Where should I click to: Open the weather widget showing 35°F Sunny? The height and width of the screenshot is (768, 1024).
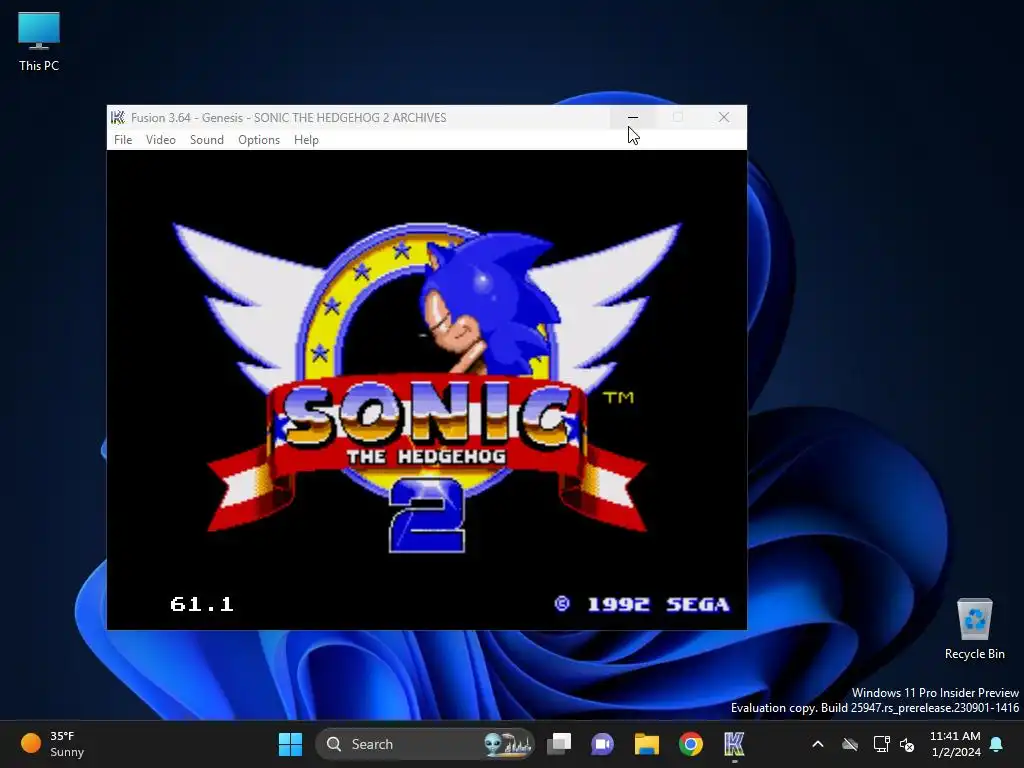click(54, 744)
